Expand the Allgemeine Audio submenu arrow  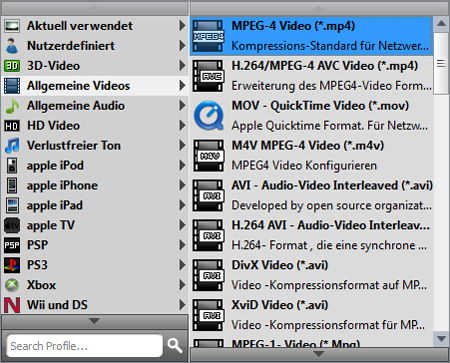pyautogui.click(x=182, y=106)
